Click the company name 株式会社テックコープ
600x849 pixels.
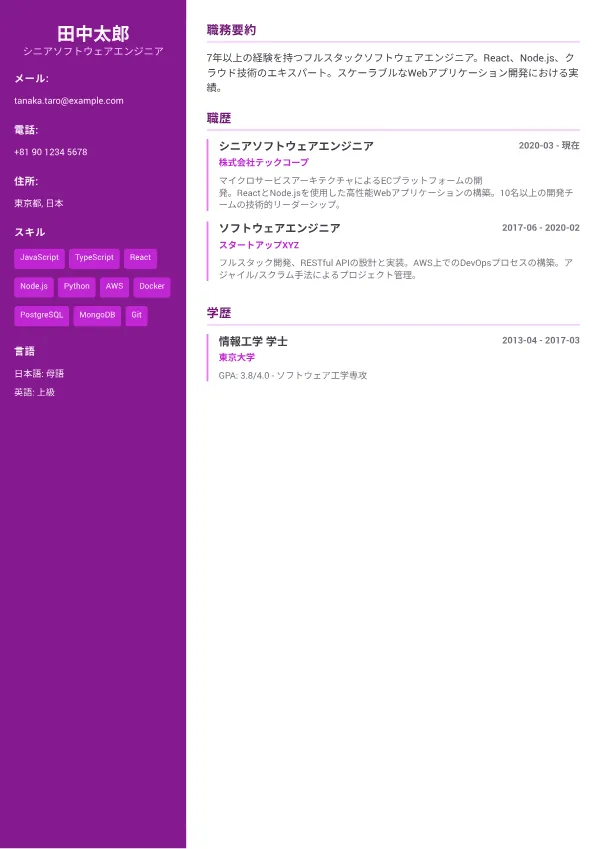pyautogui.click(x=264, y=162)
